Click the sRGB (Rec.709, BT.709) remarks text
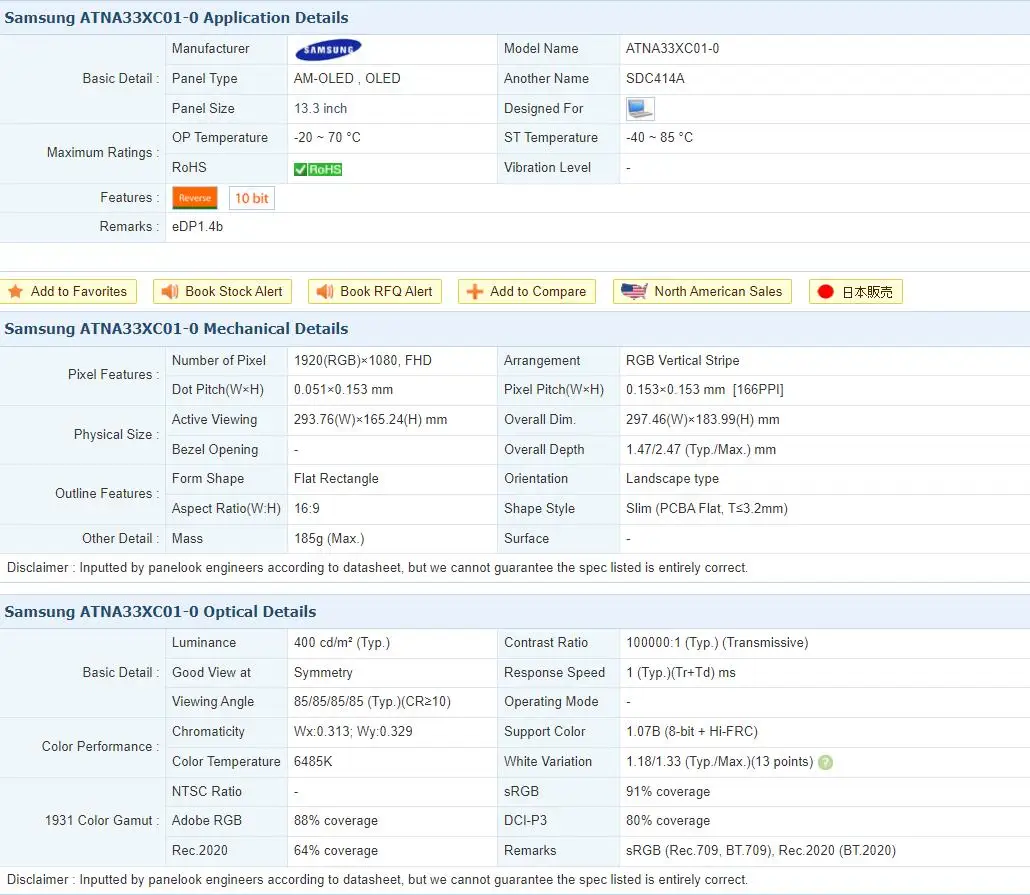This screenshot has height=895, width=1030. pos(761,850)
